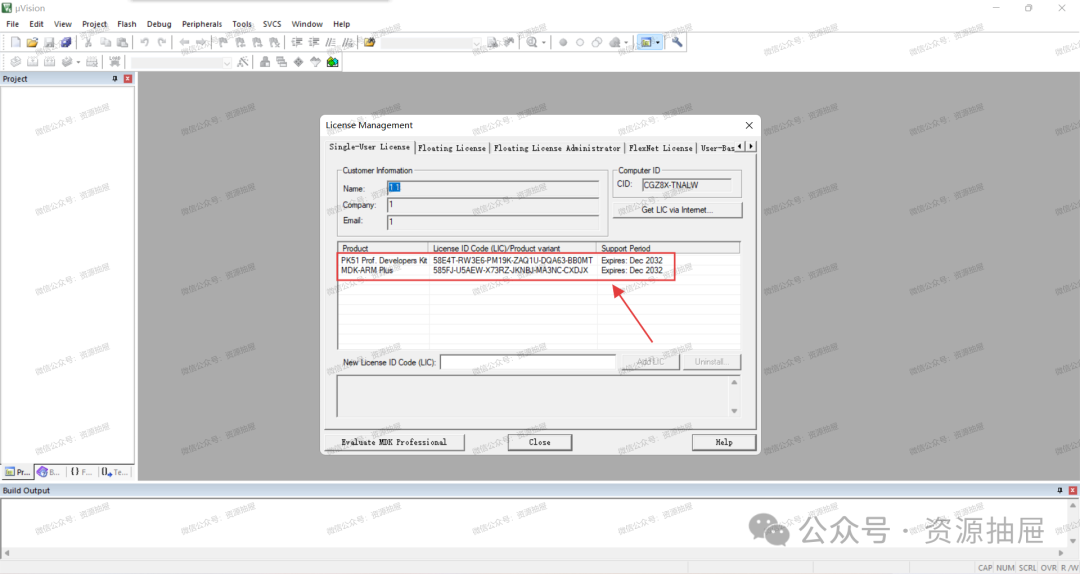Click the Enable/Disable Breakpoint hollow circle icon
Screen dimensions: 1080x574
coord(580,42)
